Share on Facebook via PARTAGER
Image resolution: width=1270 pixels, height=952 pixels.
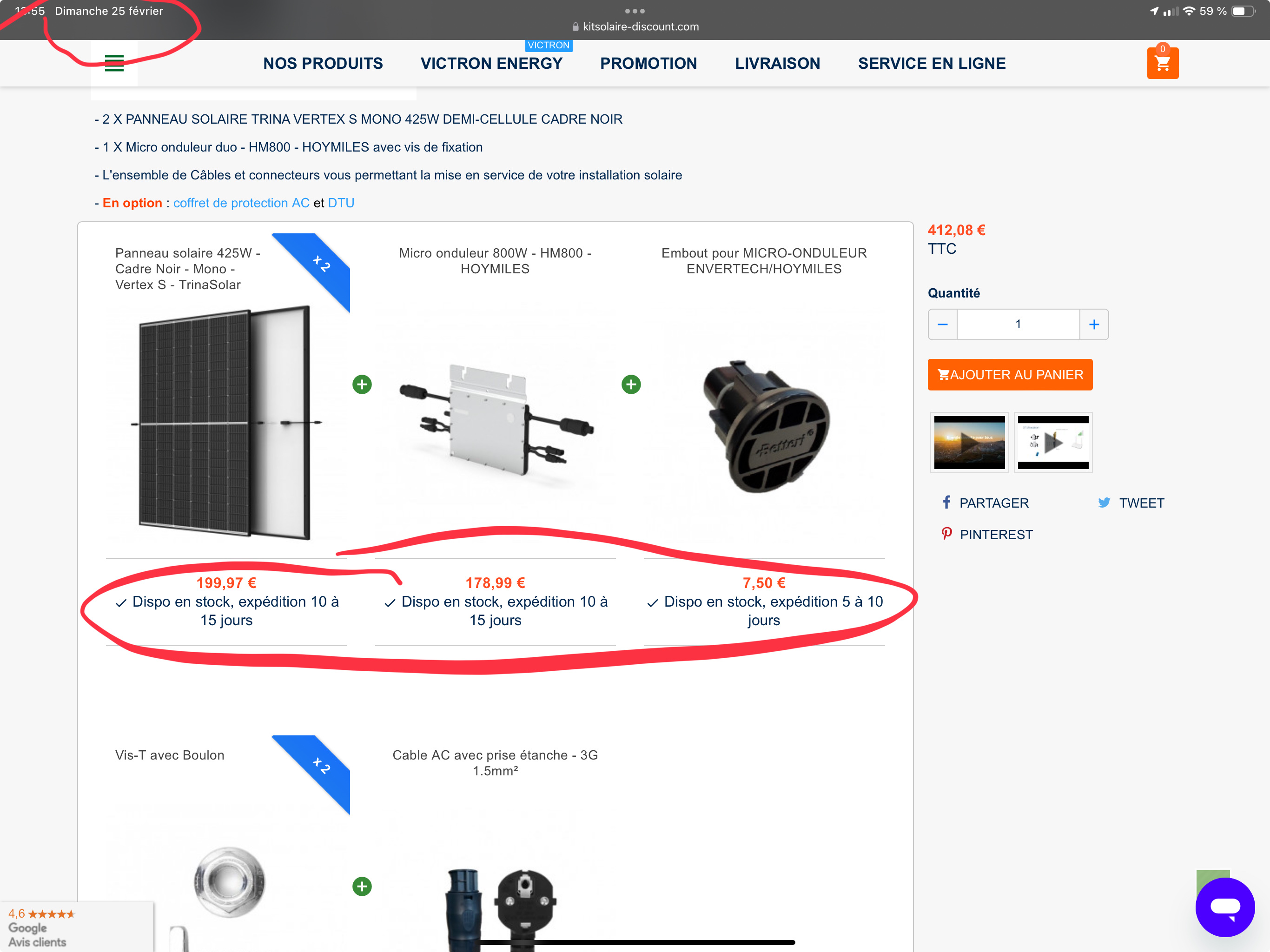(x=985, y=503)
